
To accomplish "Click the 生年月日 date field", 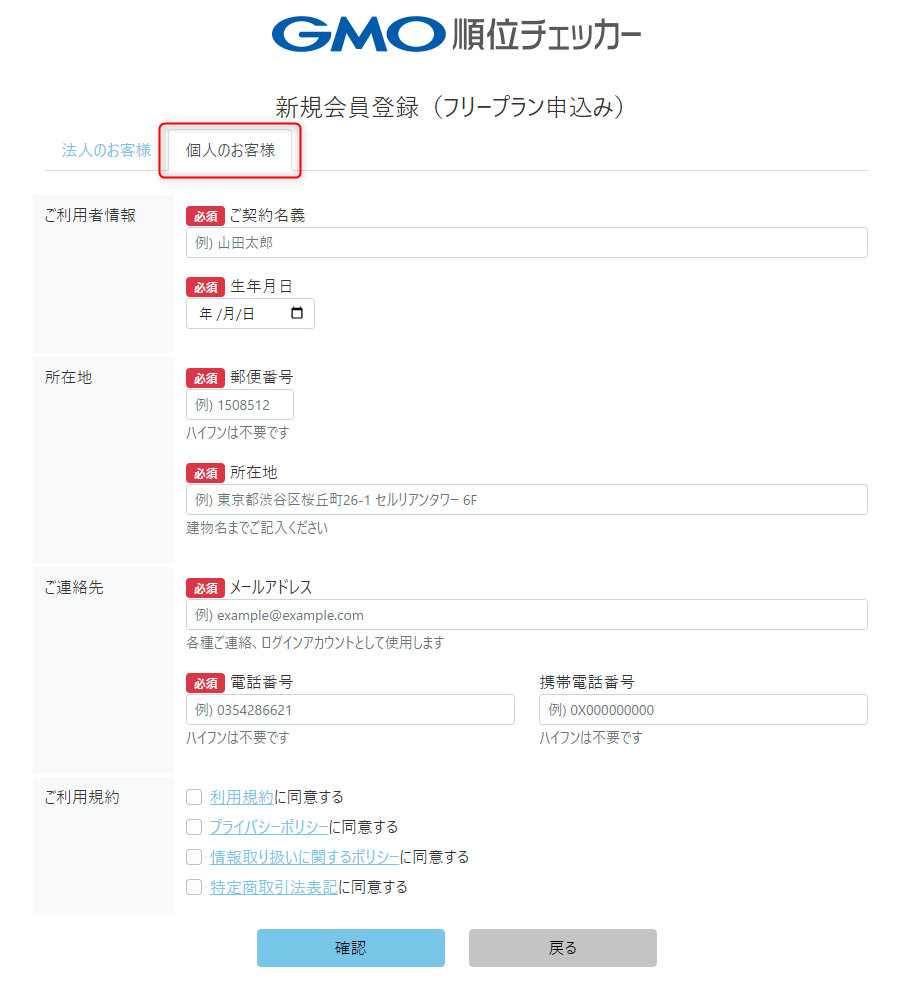I will tap(251, 313).
